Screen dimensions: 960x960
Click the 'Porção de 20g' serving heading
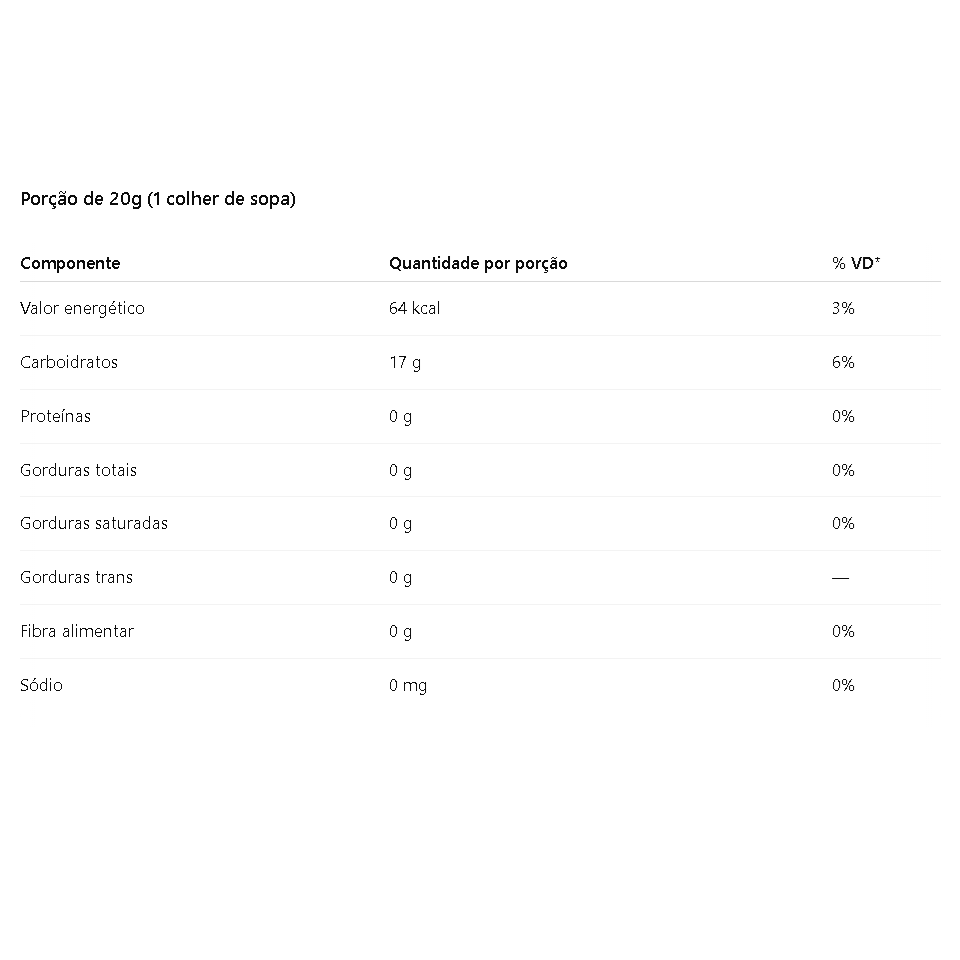point(158,199)
